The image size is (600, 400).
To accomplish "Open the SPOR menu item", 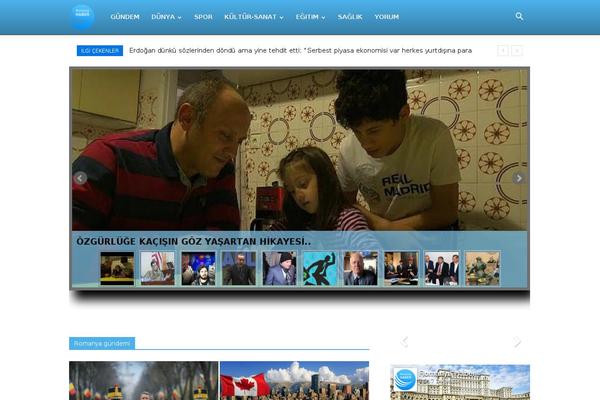I will pyautogui.click(x=203, y=17).
